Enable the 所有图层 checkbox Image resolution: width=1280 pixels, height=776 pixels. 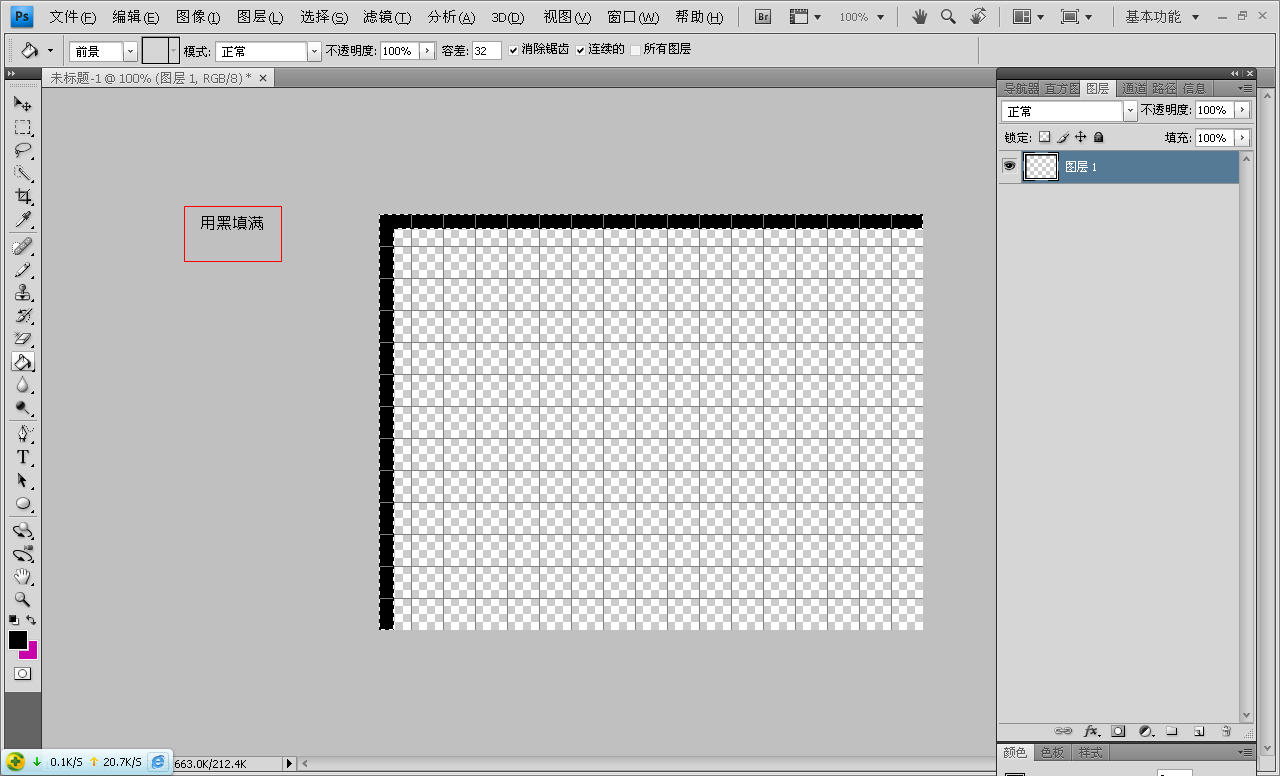(x=635, y=50)
